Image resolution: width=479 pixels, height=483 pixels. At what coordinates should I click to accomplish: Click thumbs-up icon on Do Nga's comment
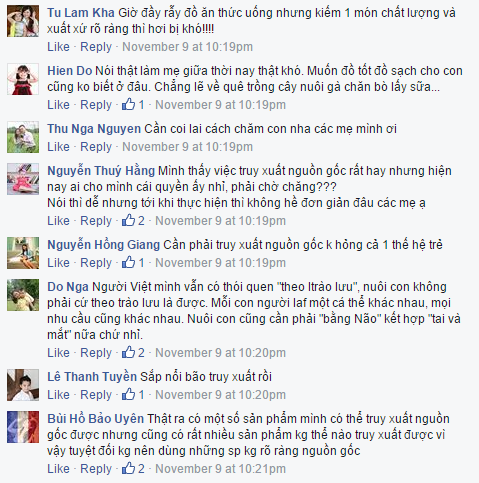(128, 352)
